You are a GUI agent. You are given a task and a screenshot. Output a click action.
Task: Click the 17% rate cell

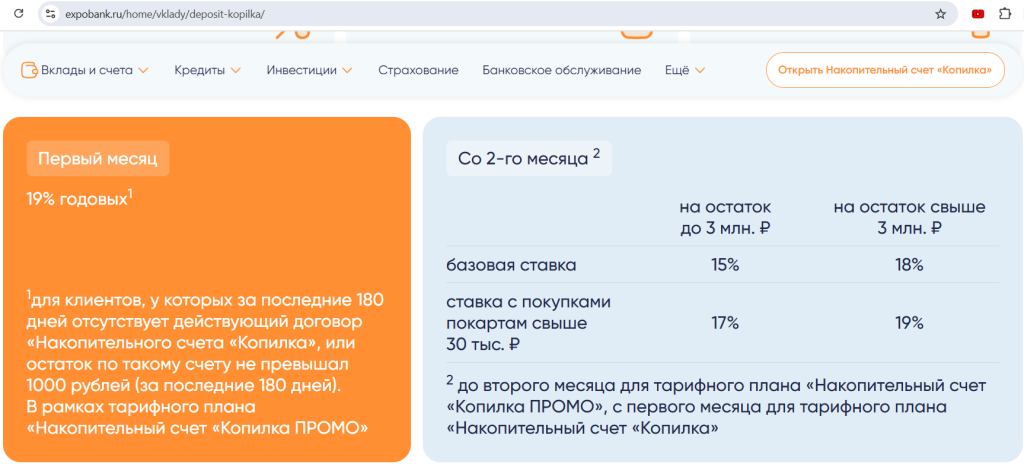(x=725, y=323)
